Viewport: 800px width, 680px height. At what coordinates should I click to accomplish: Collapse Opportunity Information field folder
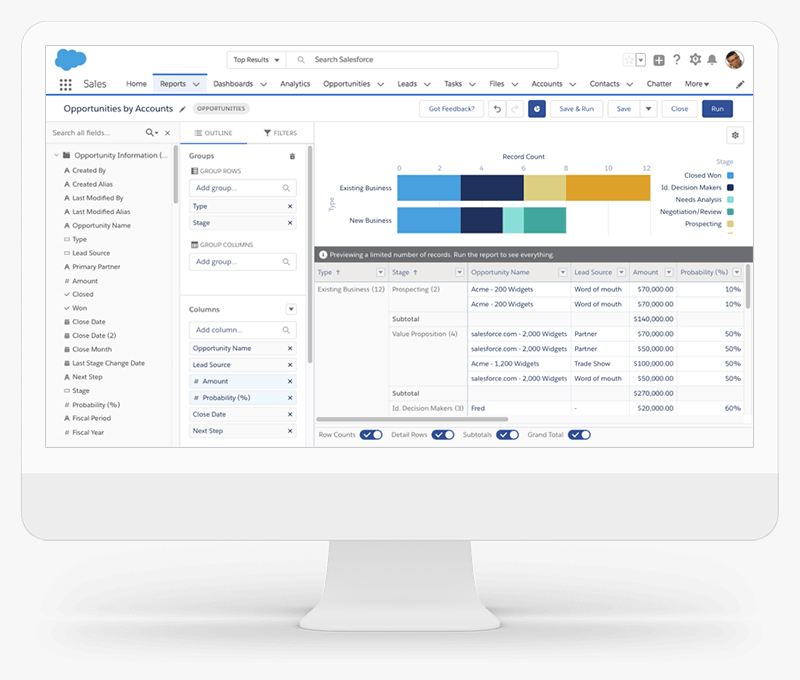click(57, 155)
